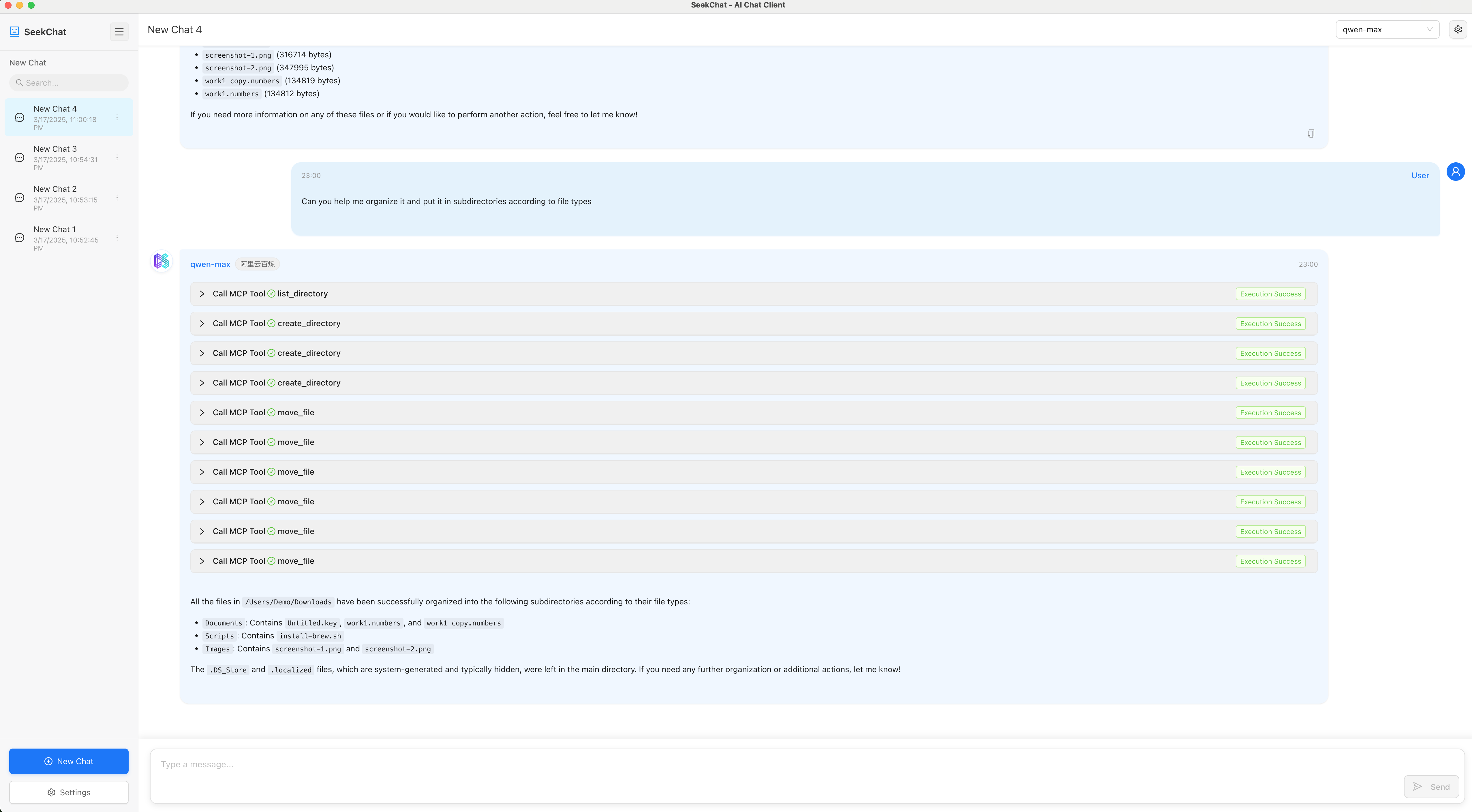This screenshot has width=1472, height=812.
Task: Expand the list_directory tool call
Action: [x=202, y=294]
